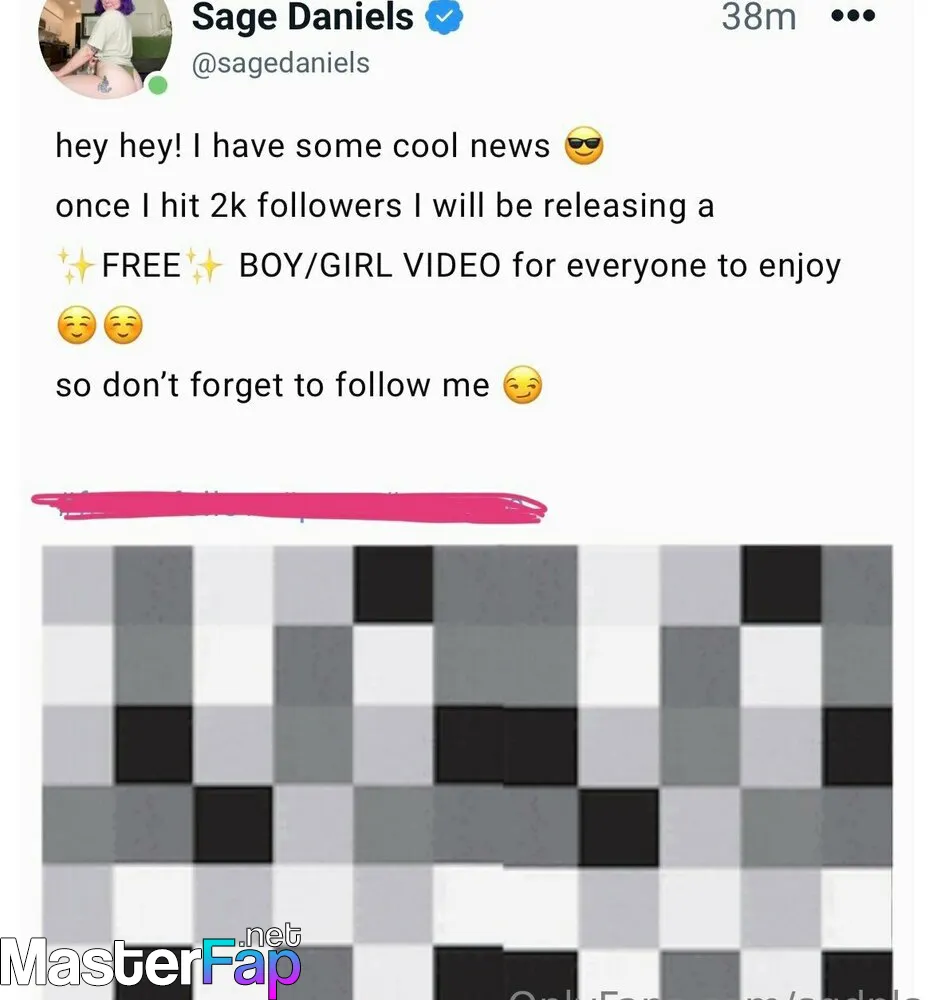Click the sunglasses emoji after 'cool news'

pyautogui.click(x=584, y=145)
